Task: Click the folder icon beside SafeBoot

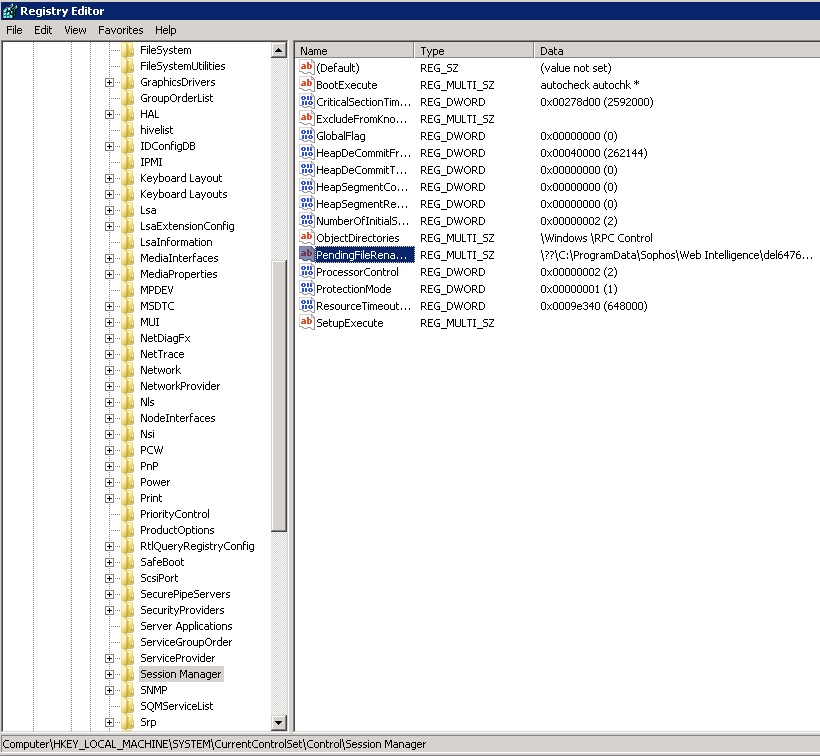Action: 127,562
